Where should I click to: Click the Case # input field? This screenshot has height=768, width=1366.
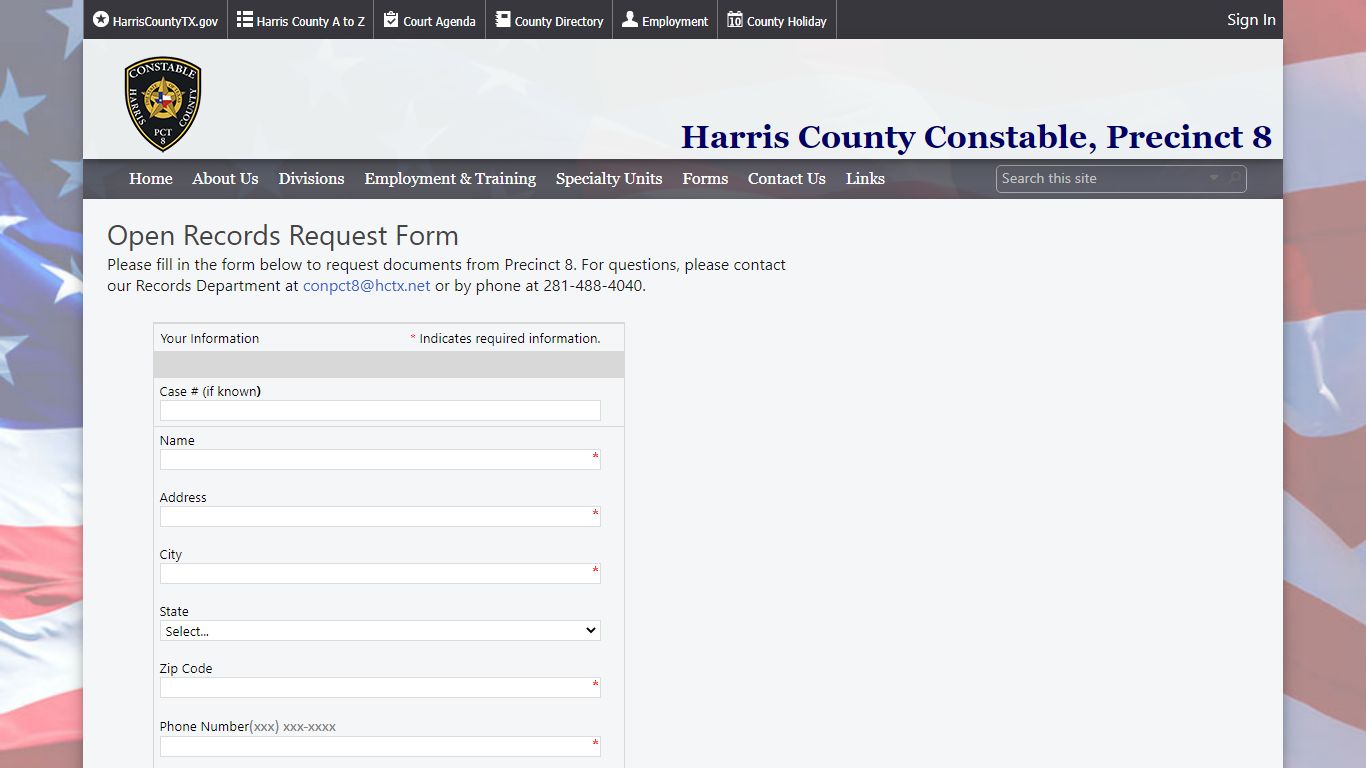(380, 410)
